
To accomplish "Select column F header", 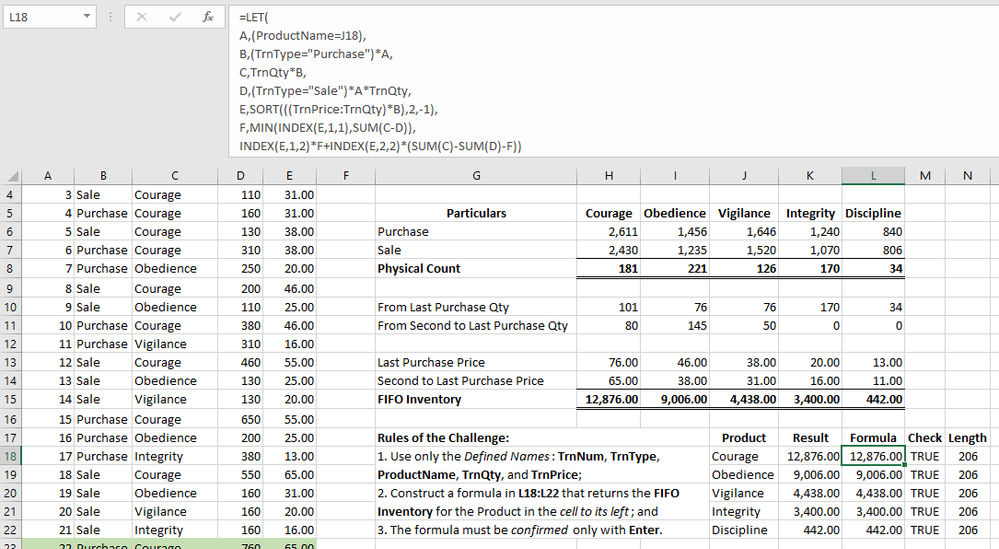I will 346,176.
